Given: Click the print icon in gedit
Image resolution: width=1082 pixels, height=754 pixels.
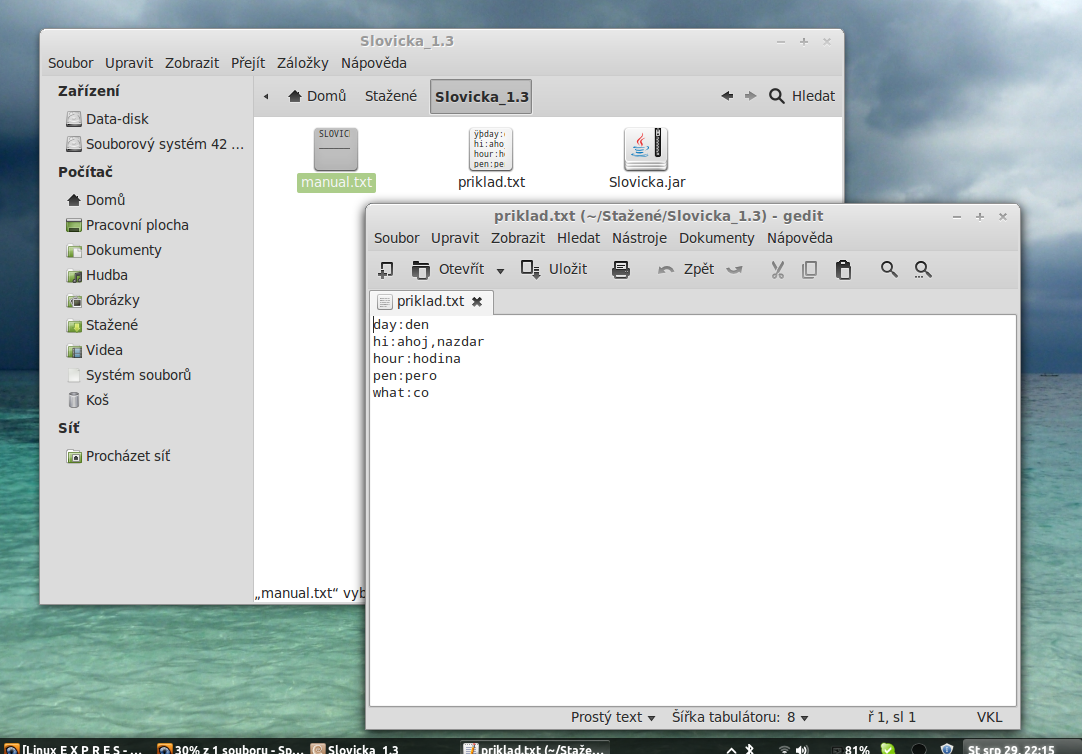Looking at the screenshot, I should tap(621, 270).
